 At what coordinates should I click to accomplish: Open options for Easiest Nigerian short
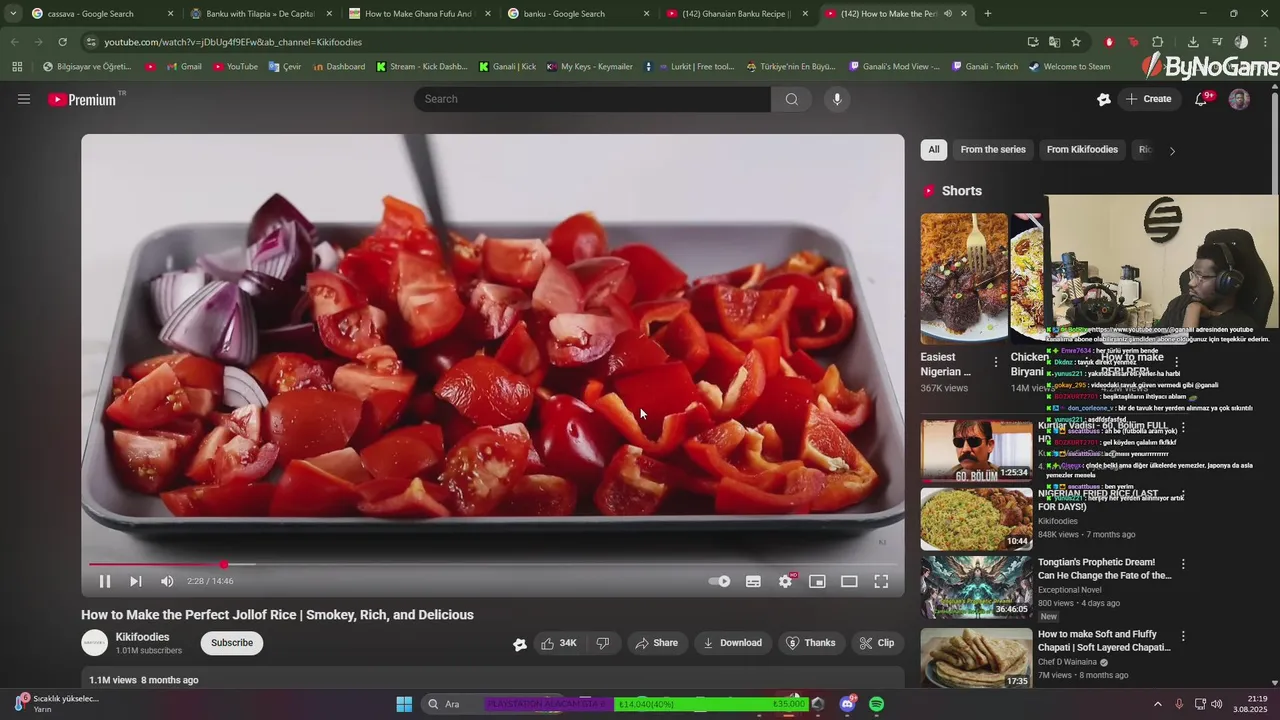click(x=996, y=363)
